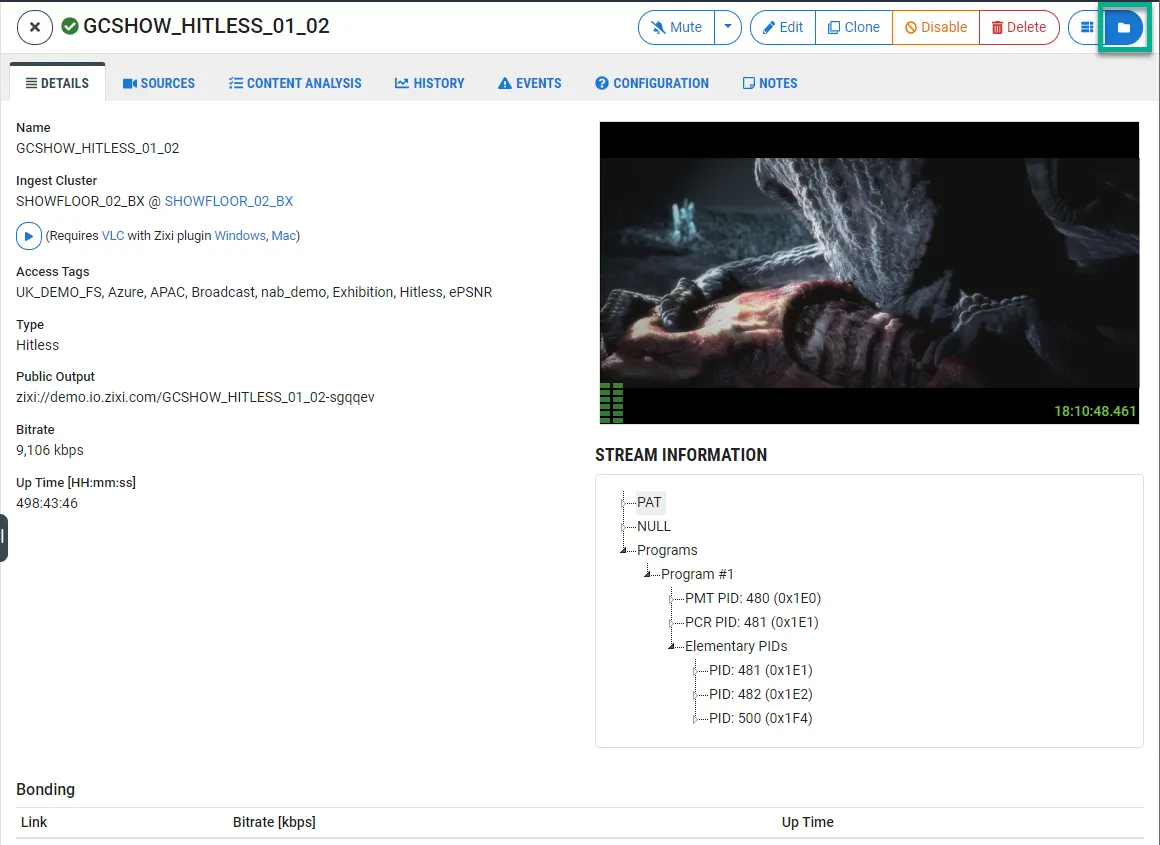
Task: Edit the channel
Action: (x=783, y=27)
